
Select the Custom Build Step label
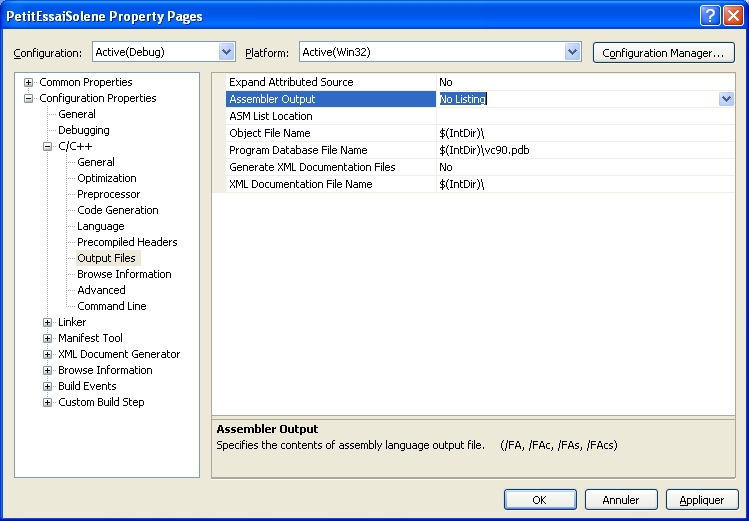coord(101,402)
